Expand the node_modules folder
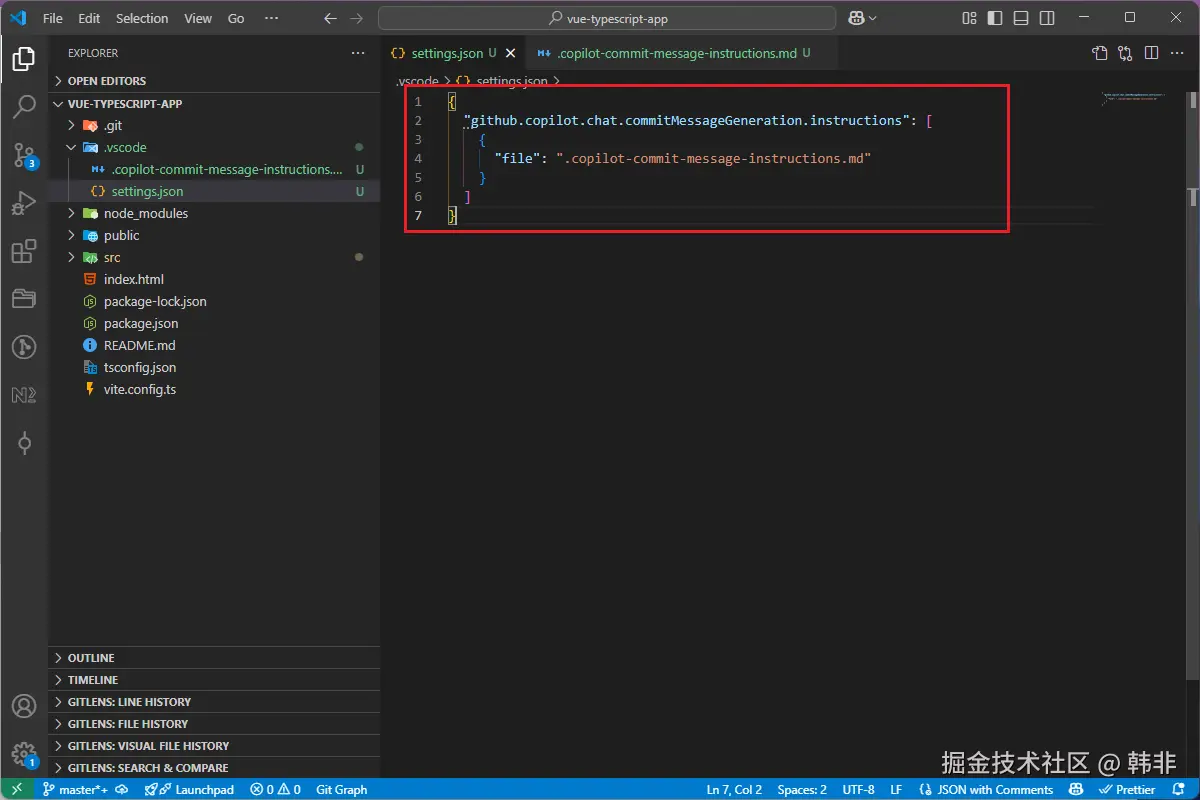The width and height of the screenshot is (1200, 800). (145, 213)
